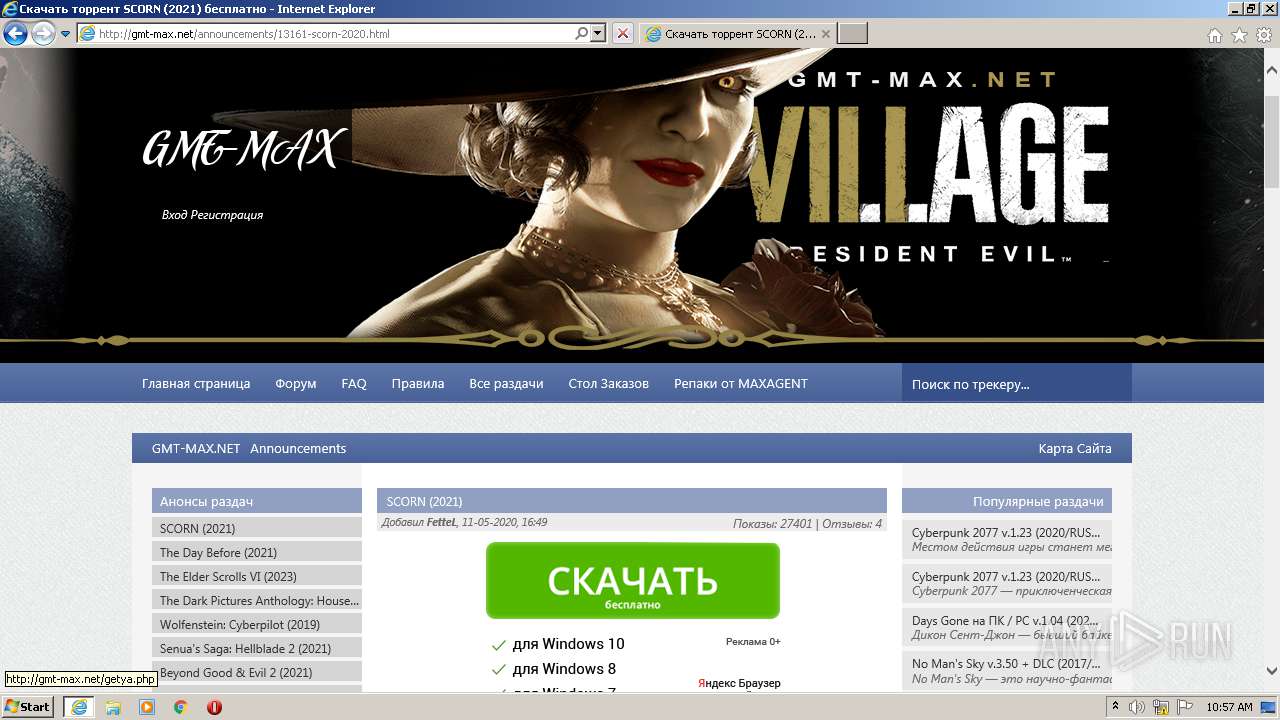Open the recent pages dropdown arrow
The width and height of the screenshot is (1280, 720).
[66, 34]
